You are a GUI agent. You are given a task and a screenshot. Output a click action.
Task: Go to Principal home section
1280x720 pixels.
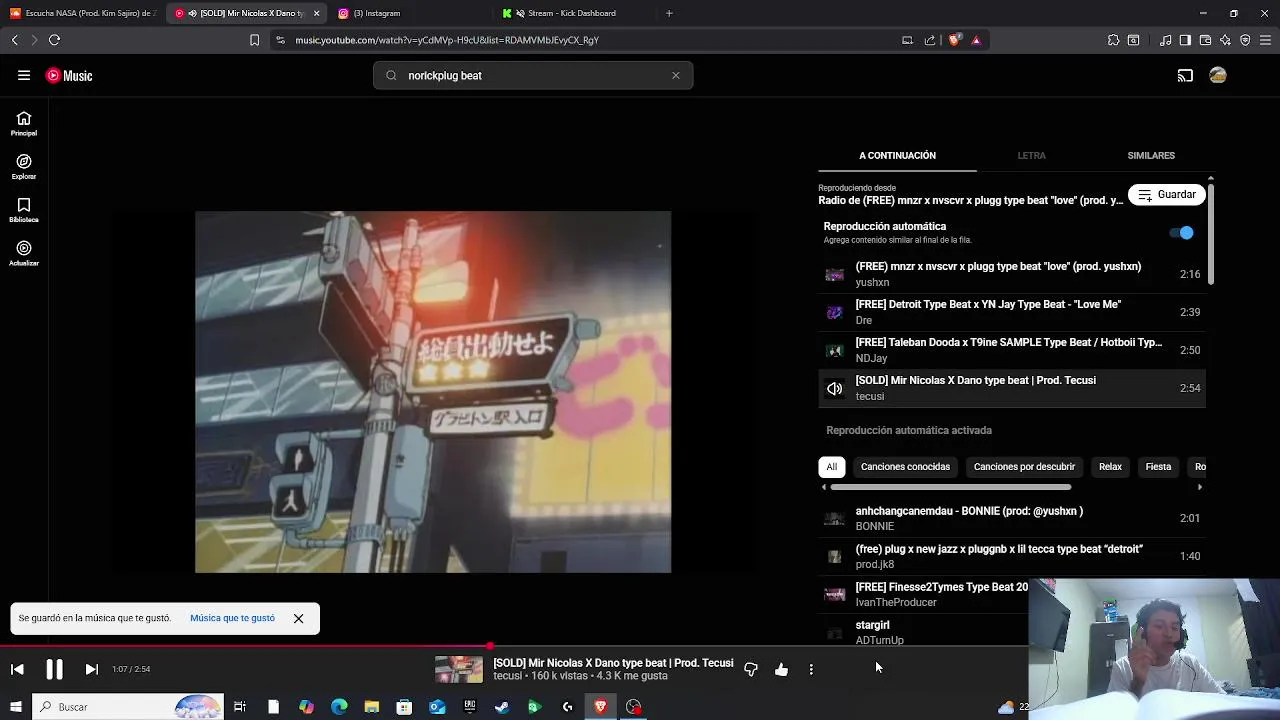click(24, 124)
